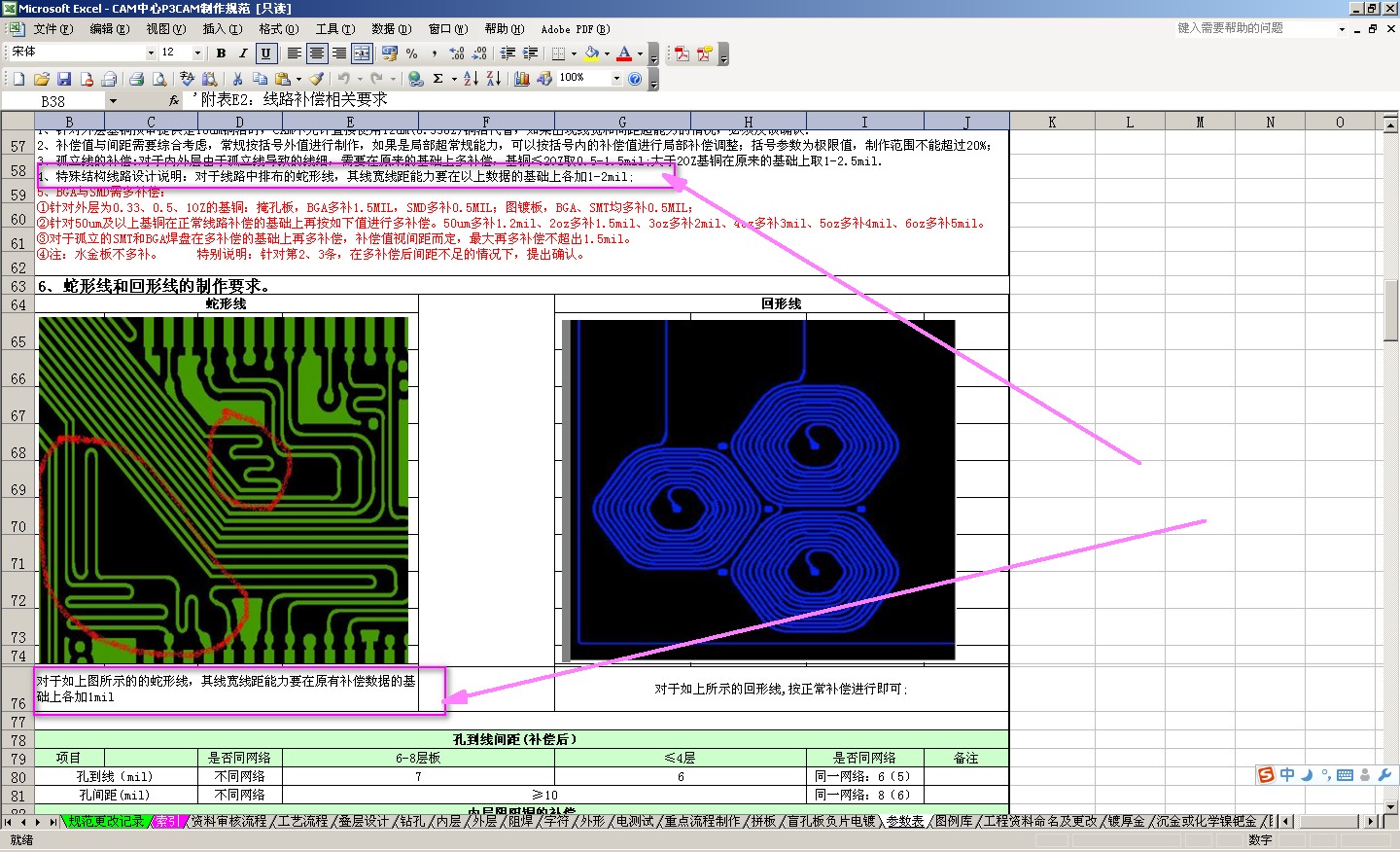Open the Adobe PDF menu
Screen dimensions: 1400x852
[575, 29]
